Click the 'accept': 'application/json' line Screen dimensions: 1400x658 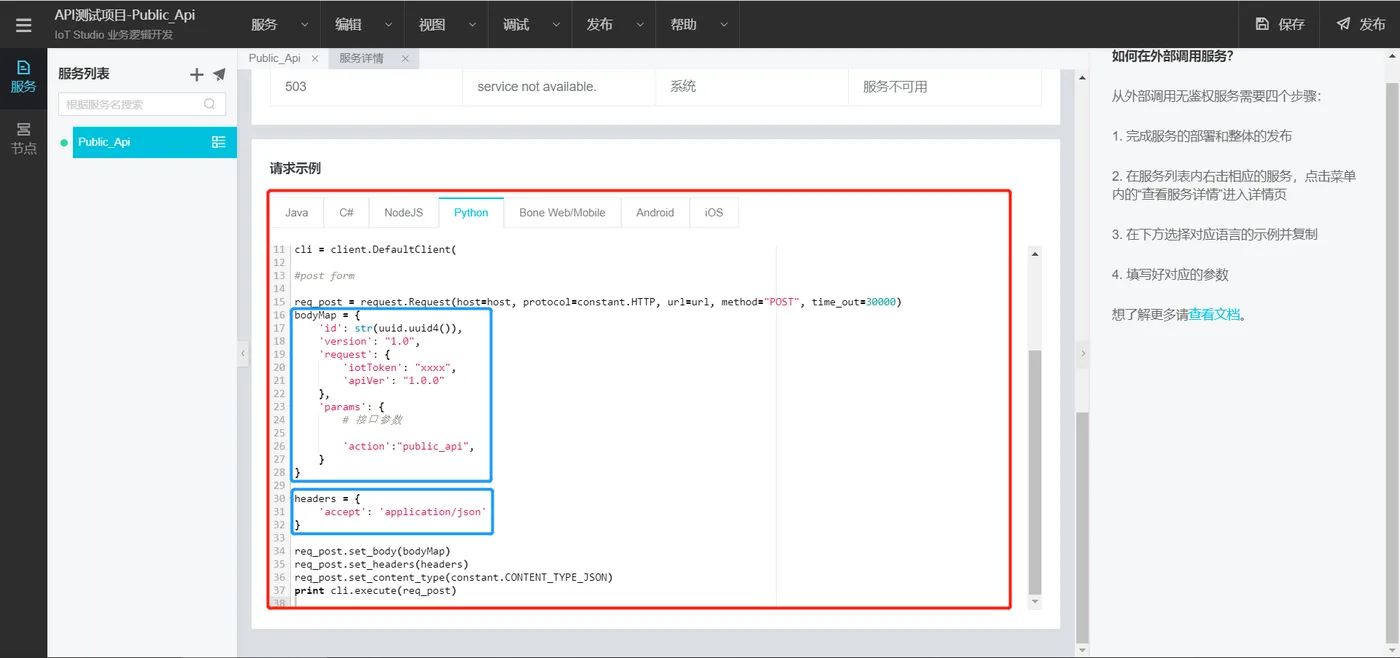pyautogui.click(x=402, y=511)
